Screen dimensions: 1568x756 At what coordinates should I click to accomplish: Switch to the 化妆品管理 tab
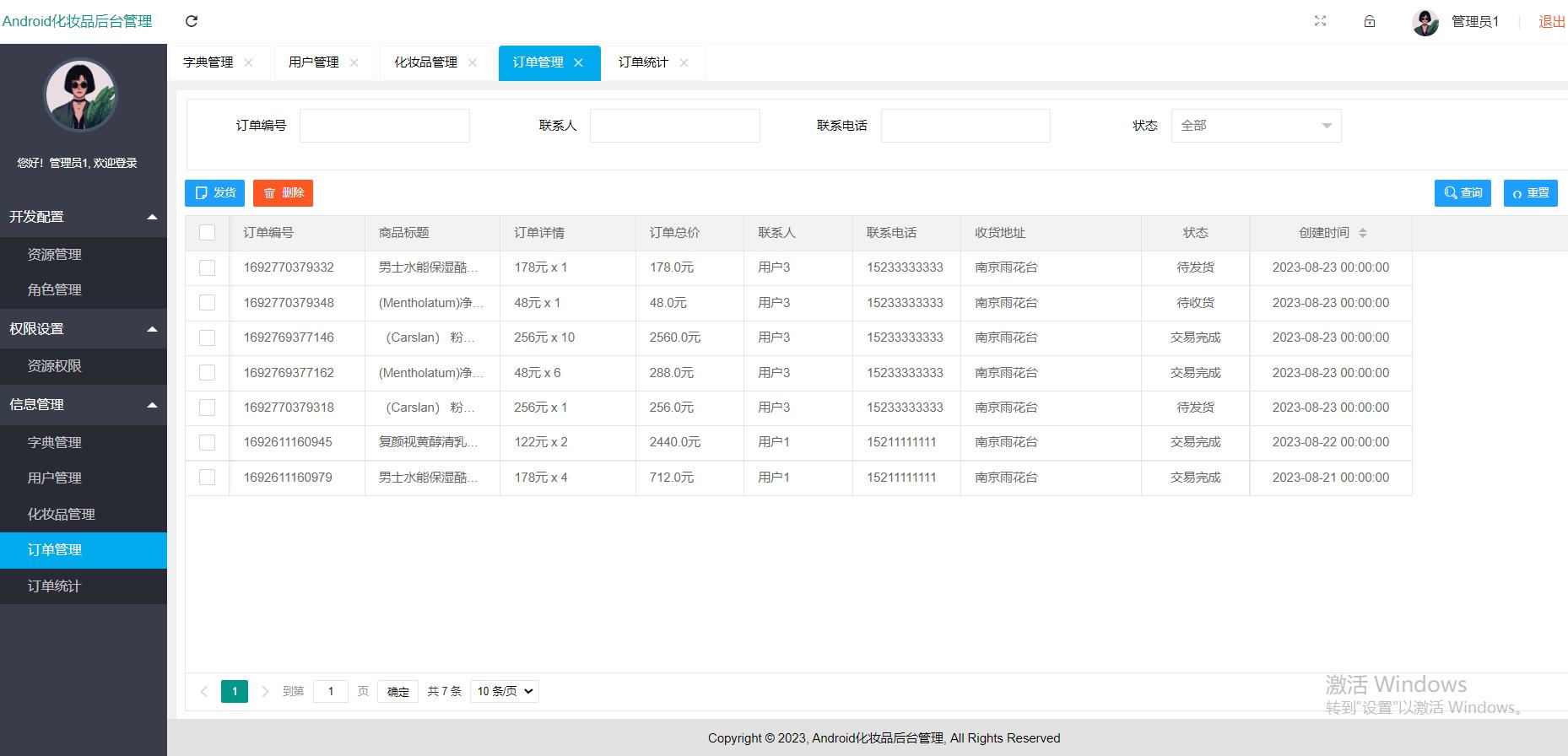[425, 62]
